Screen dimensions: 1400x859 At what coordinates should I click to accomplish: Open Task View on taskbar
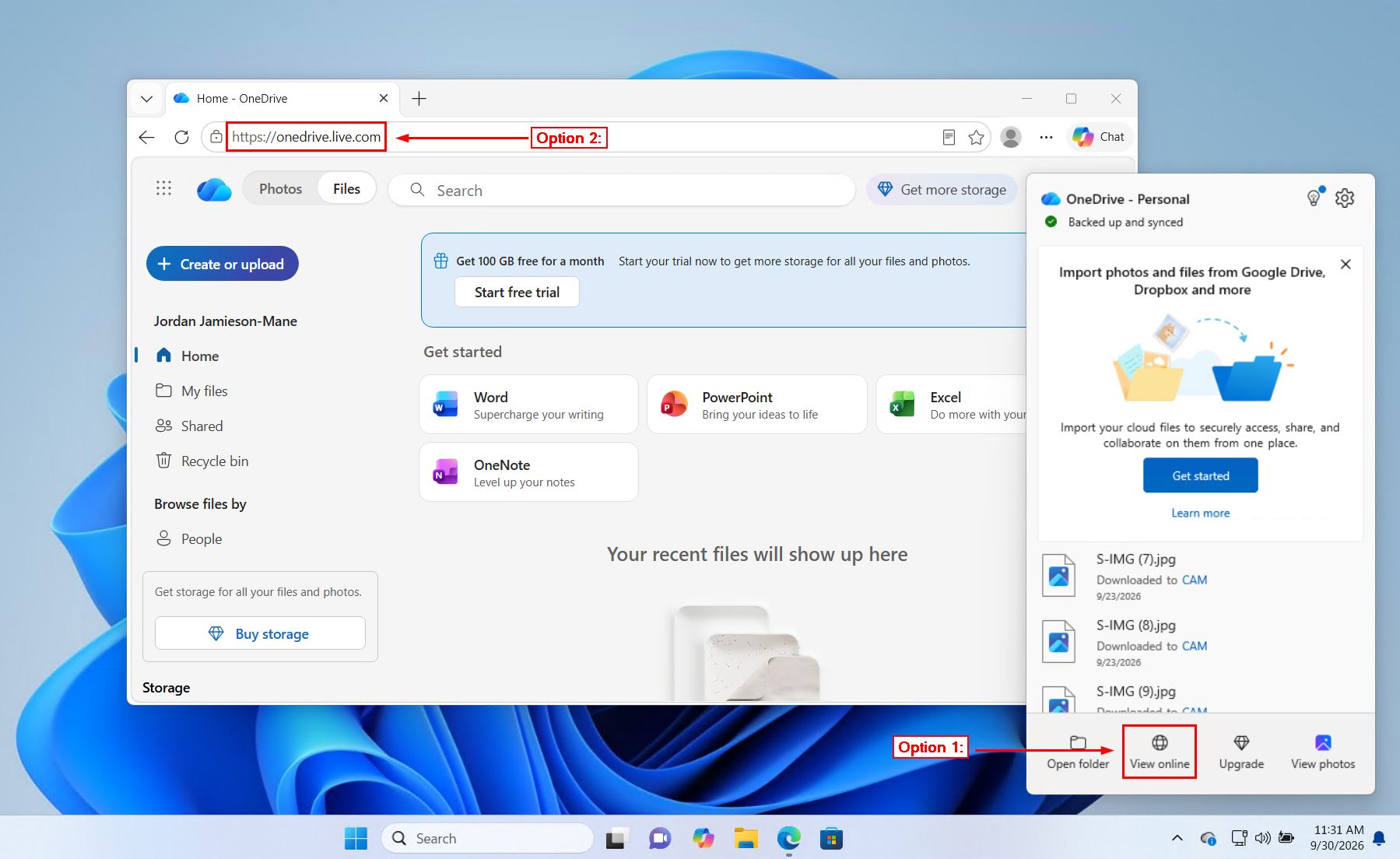pyautogui.click(x=616, y=838)
